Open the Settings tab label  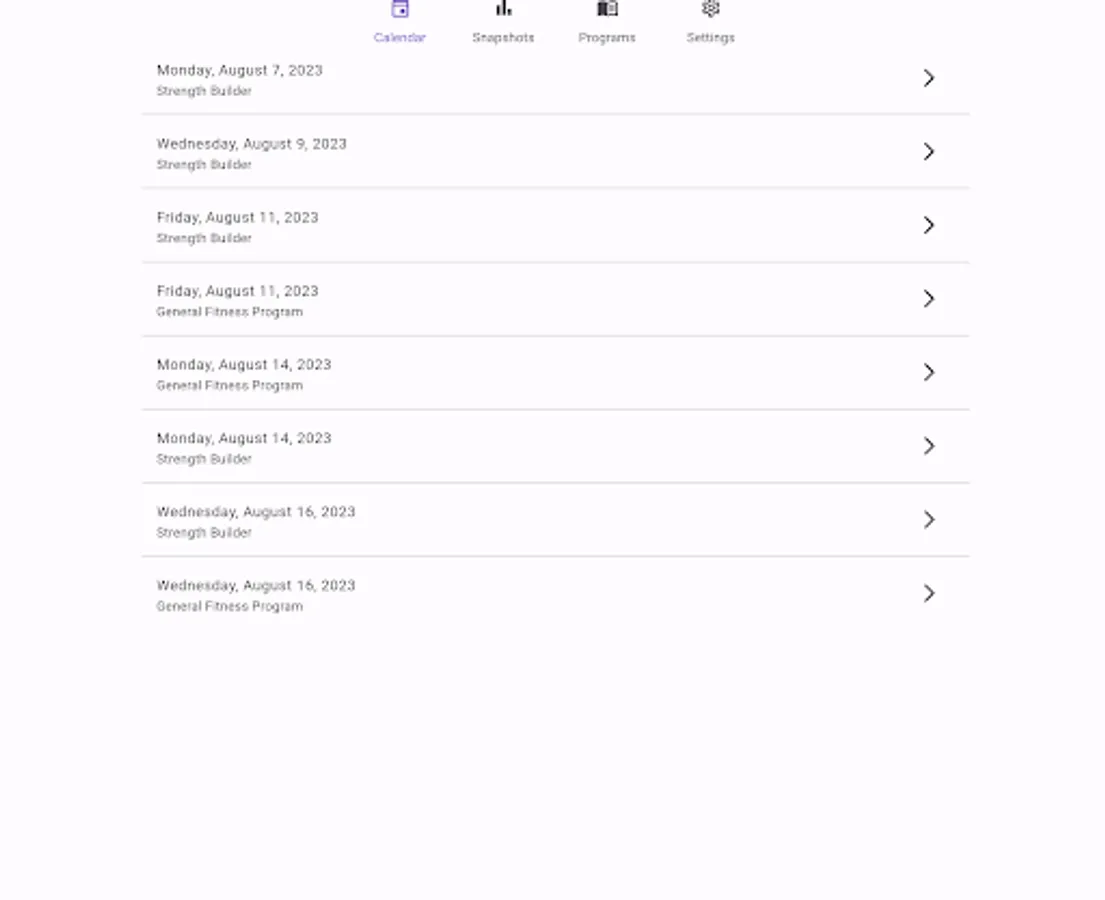[x=710, y=38]
